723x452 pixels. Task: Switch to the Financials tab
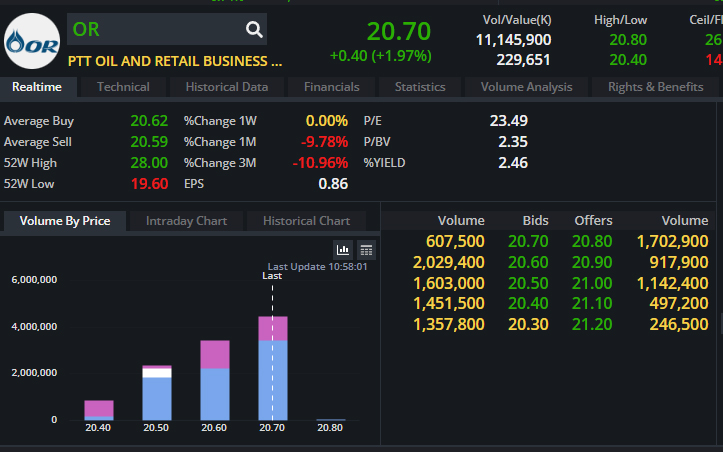pos(331,87)
